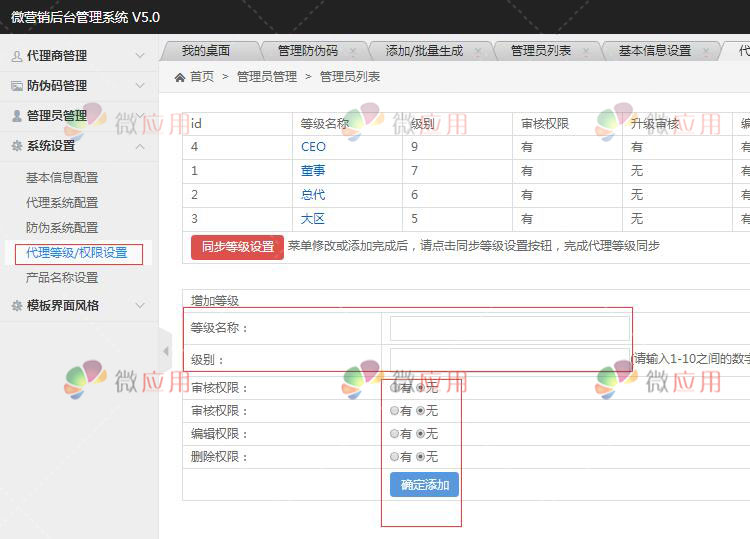
Task: Select 有 for 删除权限
Action: tap(394, 457)
